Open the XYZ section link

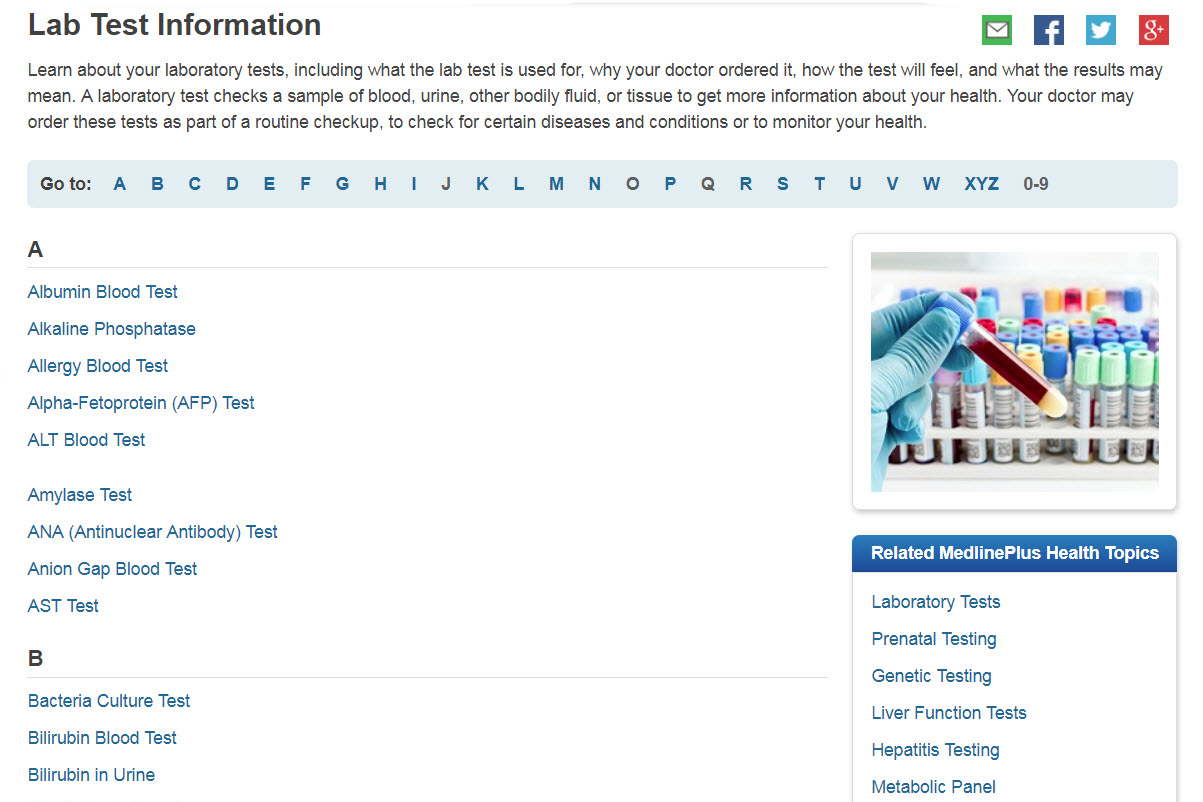(x=981, y=184)
